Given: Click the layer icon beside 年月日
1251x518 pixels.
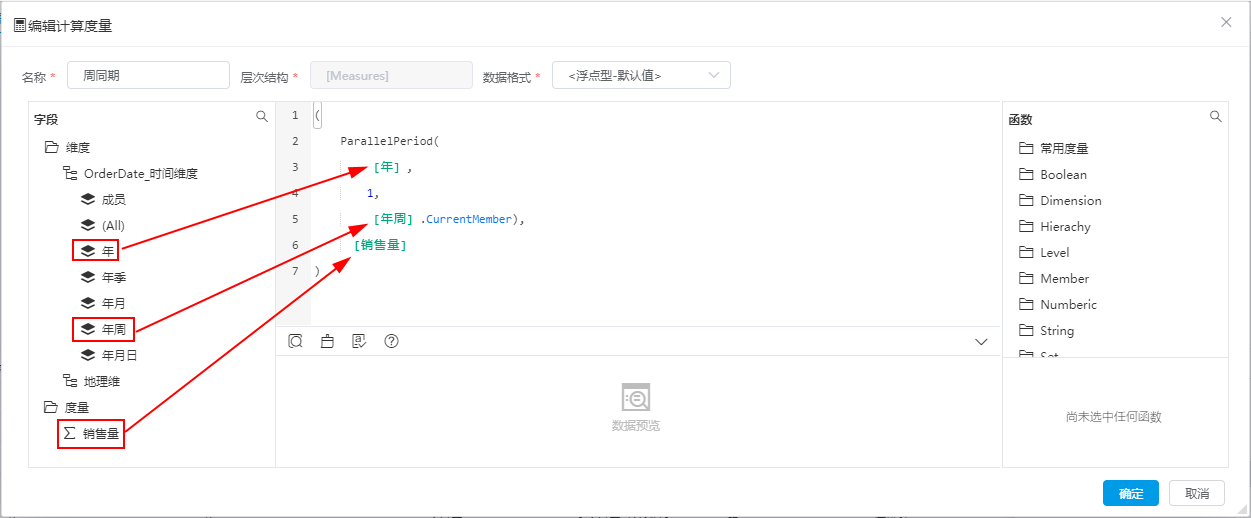Looking at the screenshot, I should click(x=88, y=355).
